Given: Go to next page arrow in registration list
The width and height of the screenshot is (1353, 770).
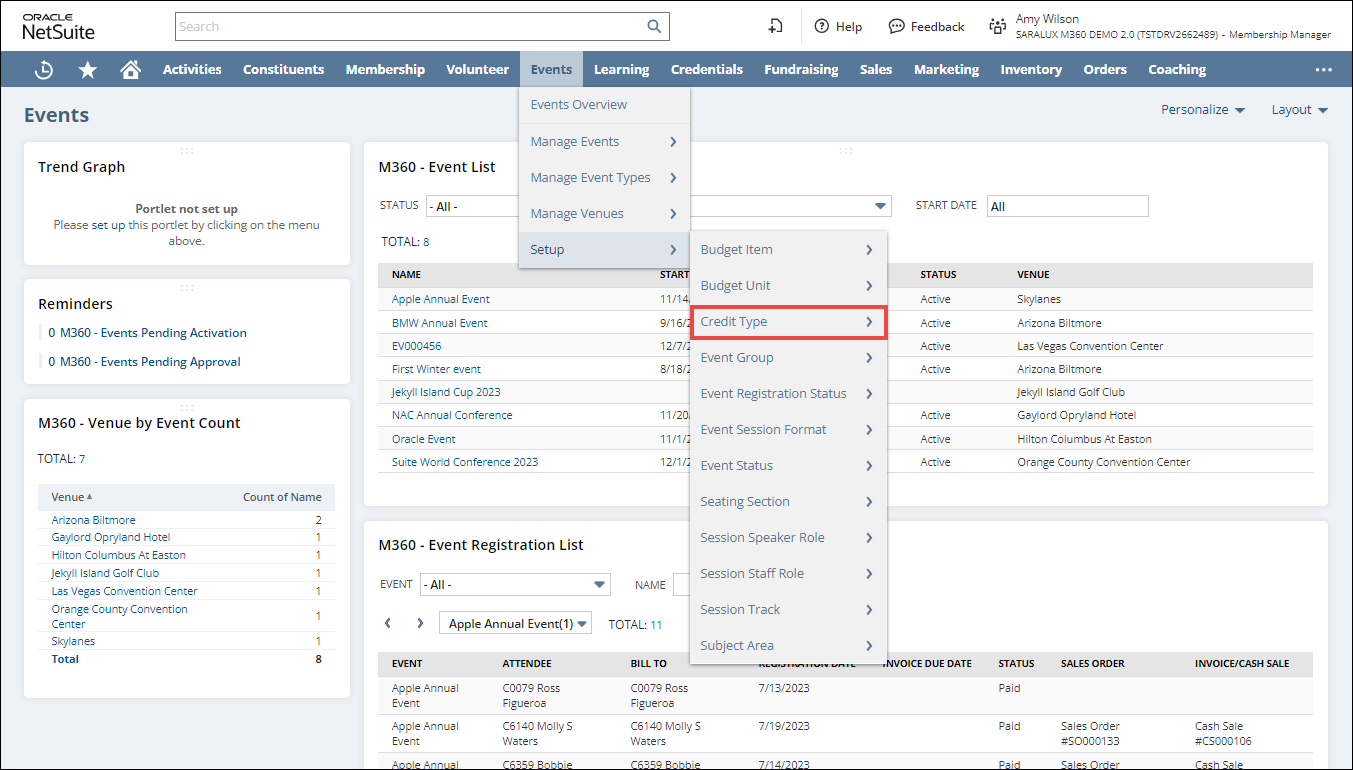Looking at the screenshot, I should [x=420, y=623].
